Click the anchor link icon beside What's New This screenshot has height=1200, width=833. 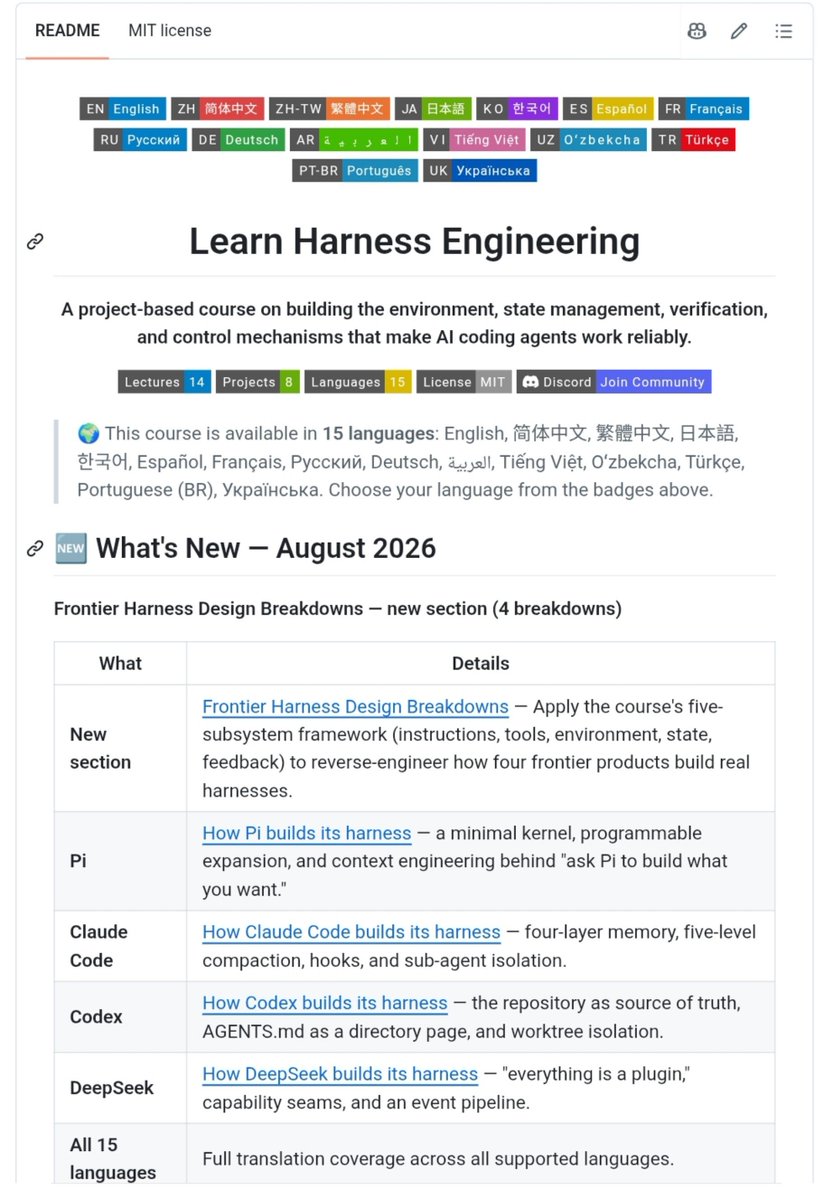(x=35, y=548)
